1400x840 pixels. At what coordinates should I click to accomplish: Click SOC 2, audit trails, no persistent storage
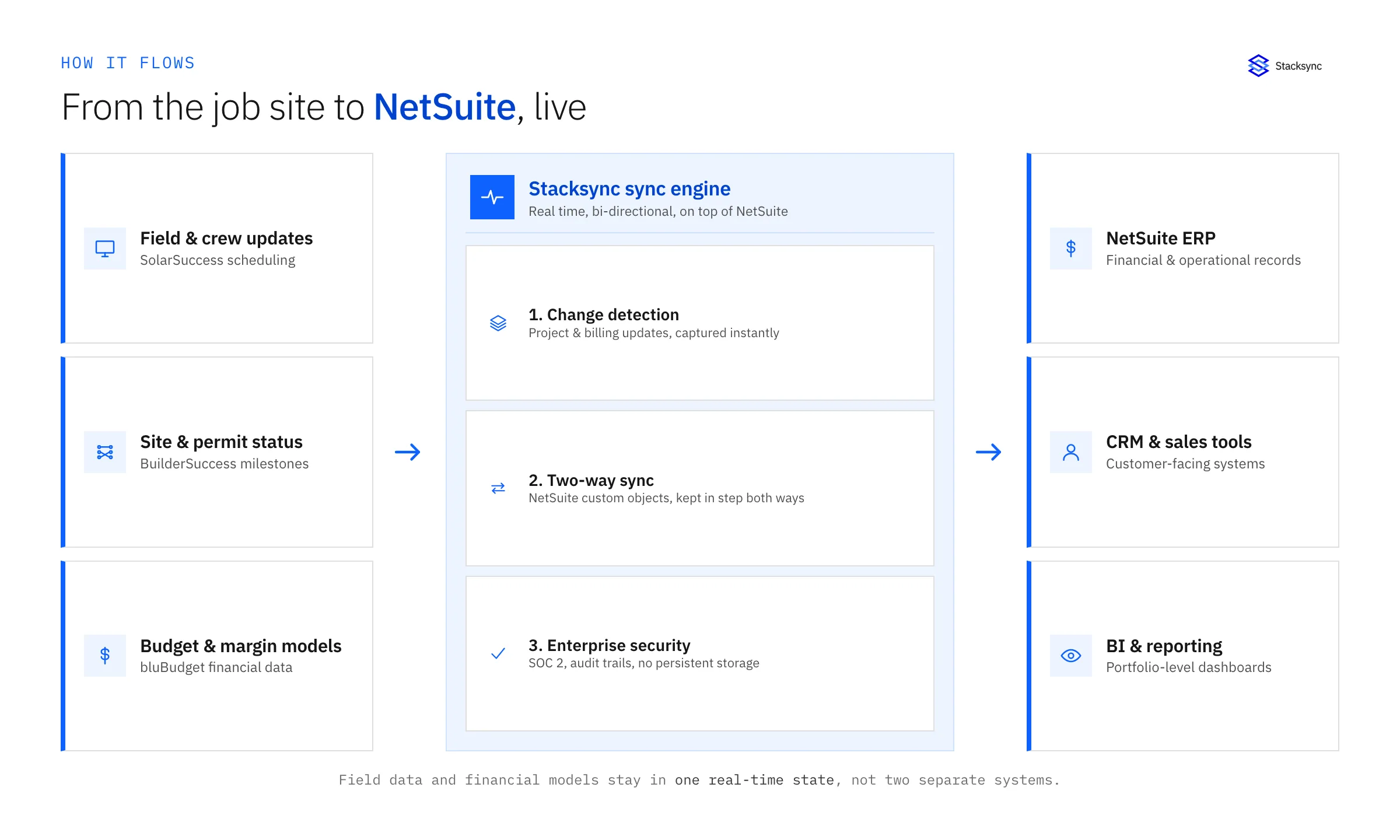click(x=644, y=663)
